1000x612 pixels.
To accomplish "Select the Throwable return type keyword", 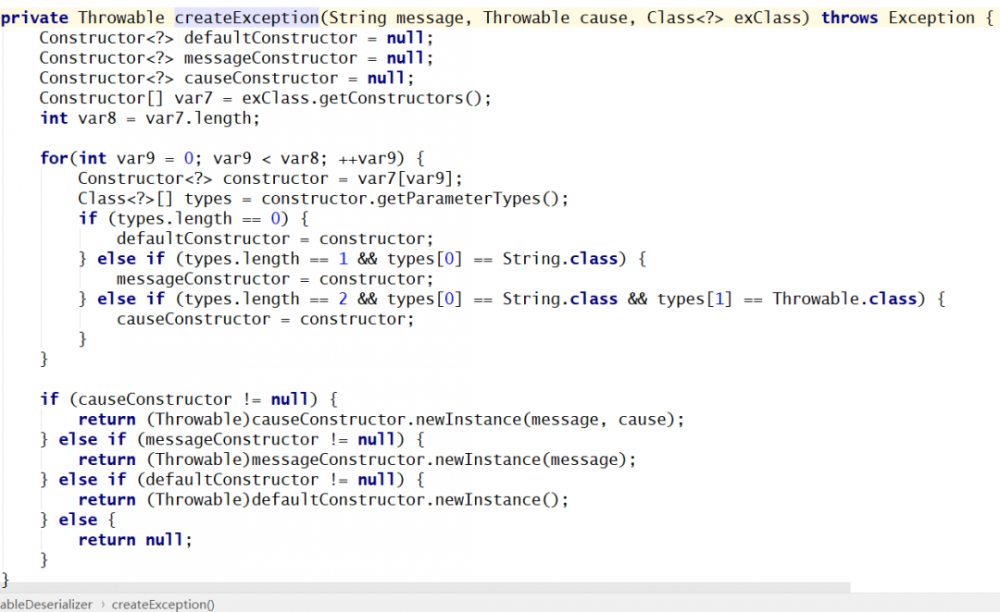I will click(x=120, y=17).
